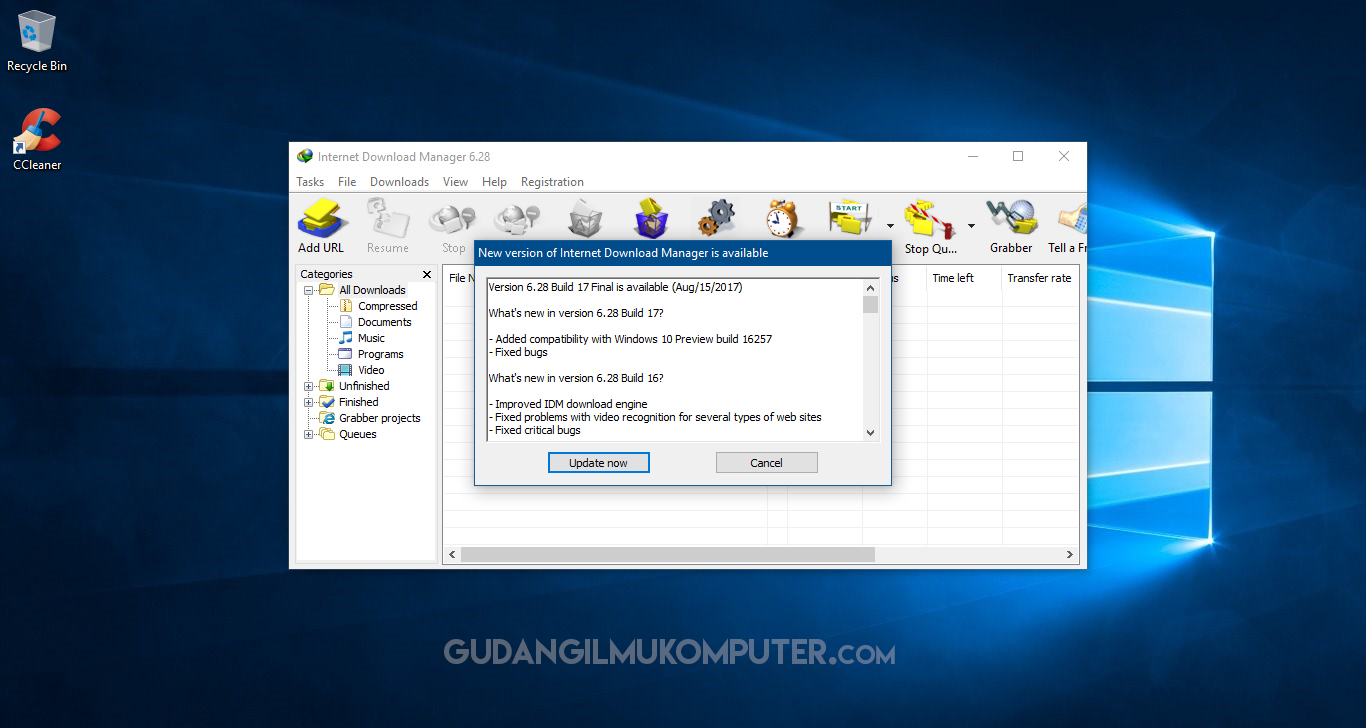Click the Tell a Friend toolbar icon
Image resolution: width=1366 pixels, height=728 pixels.
pyautogui.click(x=1071, y=219)
